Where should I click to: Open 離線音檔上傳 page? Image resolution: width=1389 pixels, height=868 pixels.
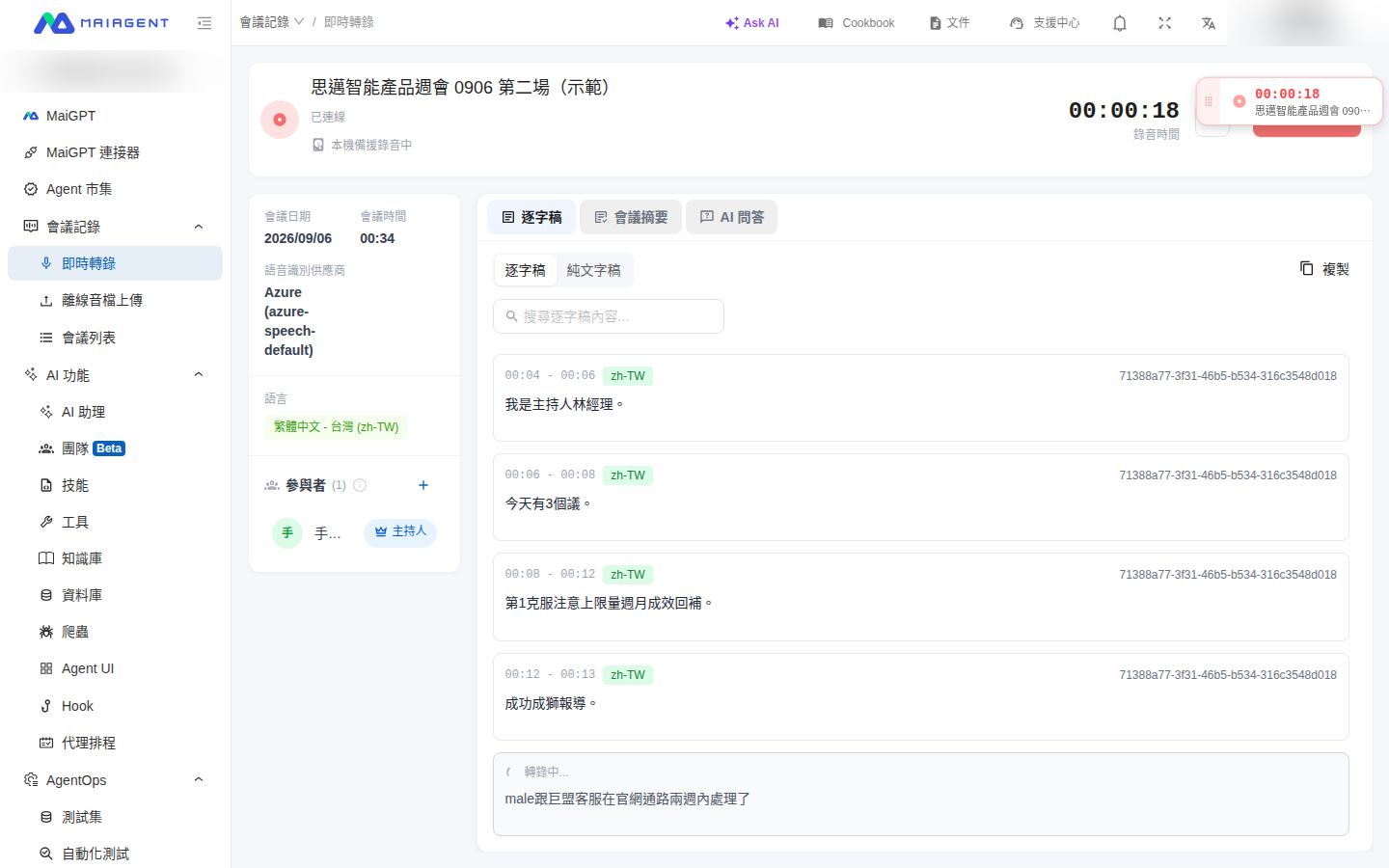116,300
